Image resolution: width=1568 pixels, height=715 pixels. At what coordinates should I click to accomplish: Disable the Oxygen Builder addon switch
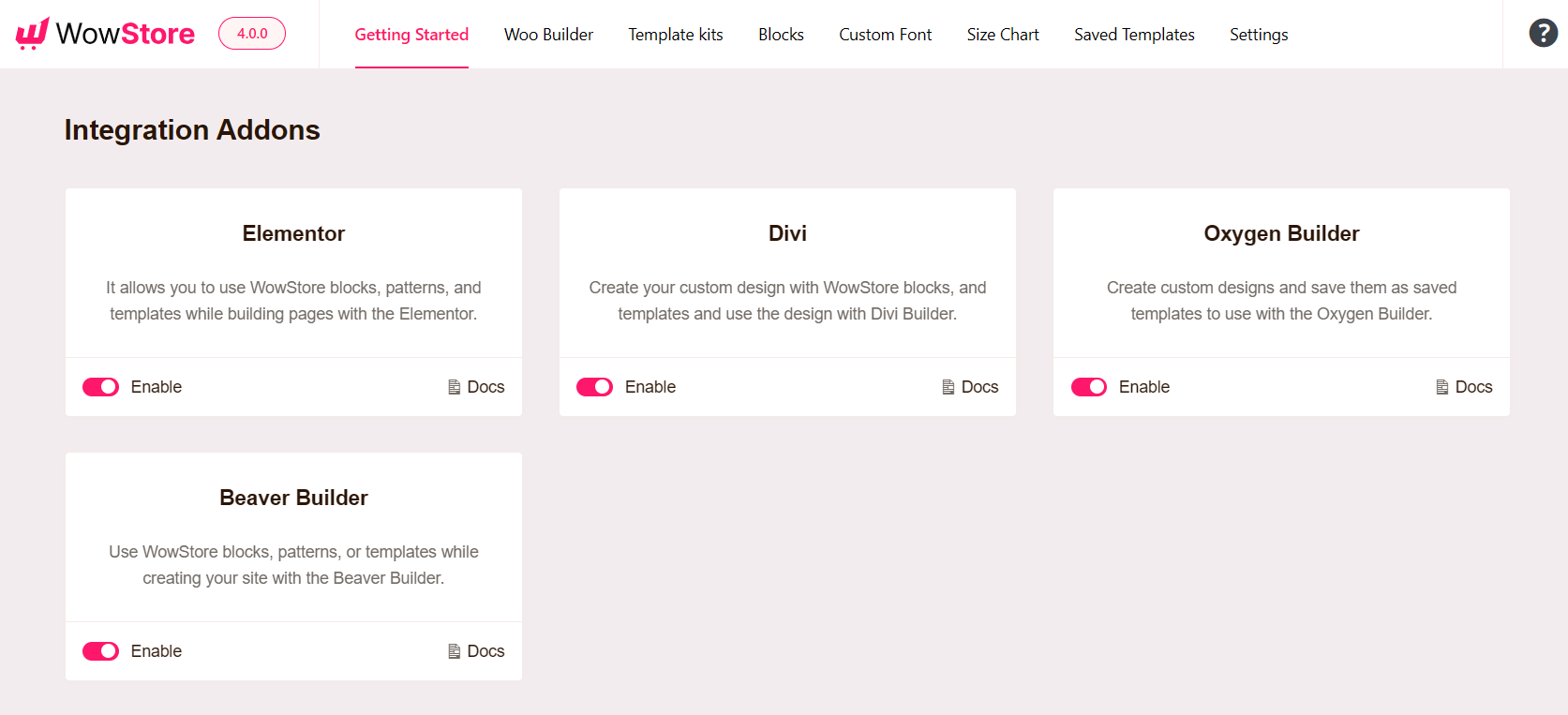point(1089,387)
